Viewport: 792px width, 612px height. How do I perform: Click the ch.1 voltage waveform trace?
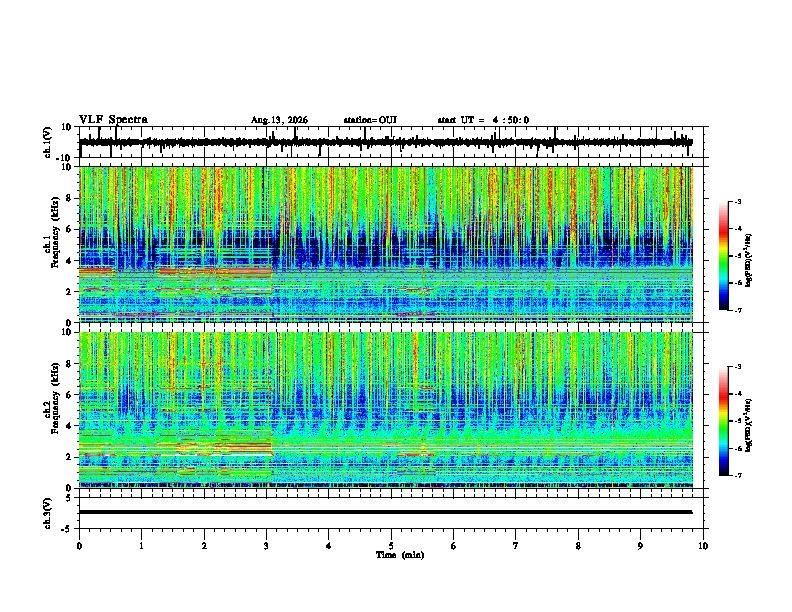click(386, 142)
